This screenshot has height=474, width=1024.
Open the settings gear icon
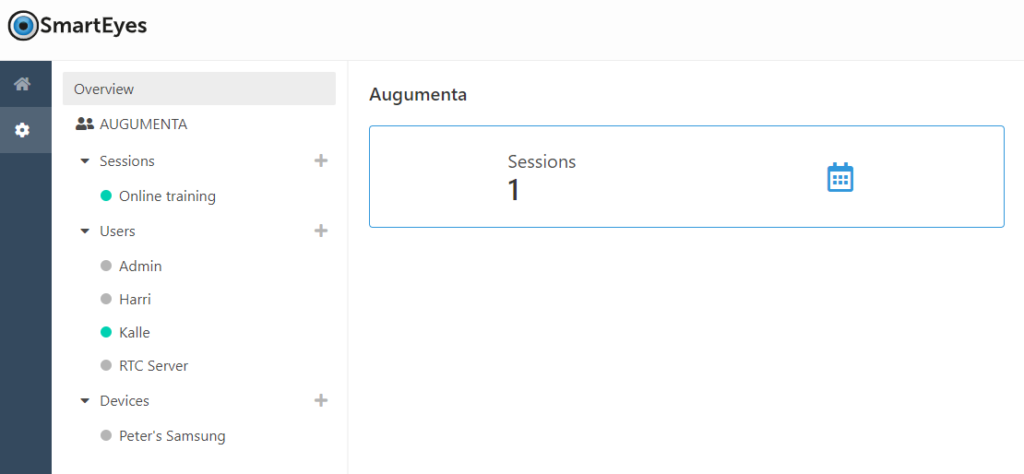pyautogui.click(x=23, y=130)
